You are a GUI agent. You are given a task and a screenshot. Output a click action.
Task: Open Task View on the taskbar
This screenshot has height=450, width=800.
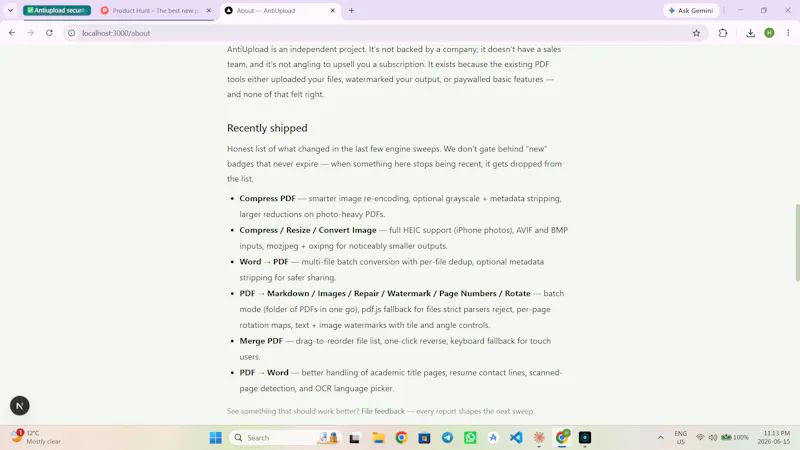pos(355,438)
